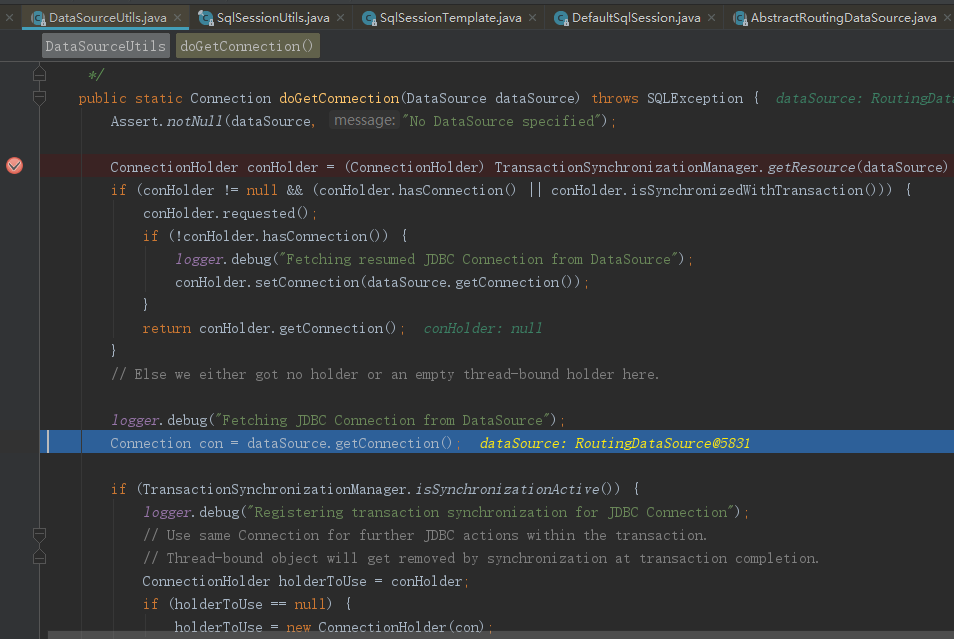This screenshot has width=954, height=639.
Task: Add breakpoint in gutter beside highlighted getConnection line
Action: click(x=14, y=443)
